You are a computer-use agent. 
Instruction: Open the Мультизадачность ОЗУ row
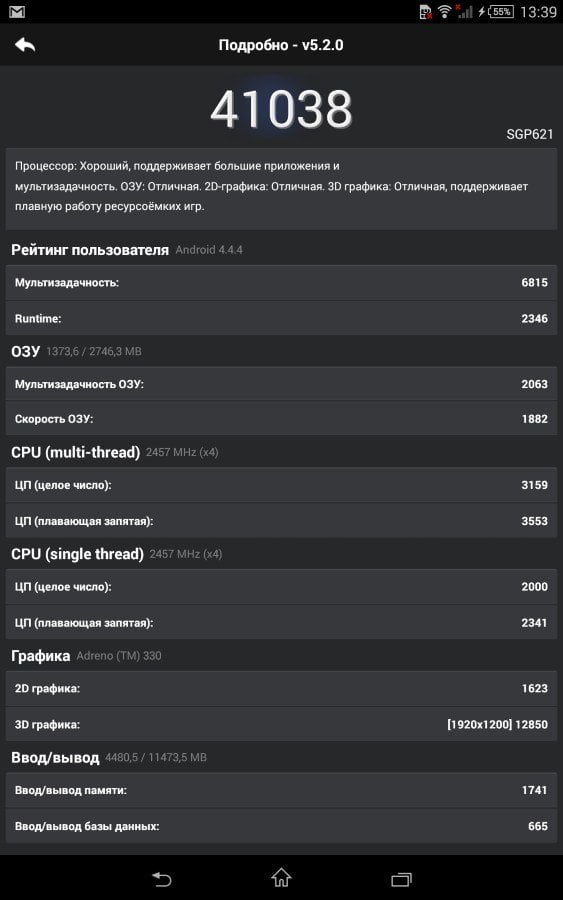(x=281, y=384)
